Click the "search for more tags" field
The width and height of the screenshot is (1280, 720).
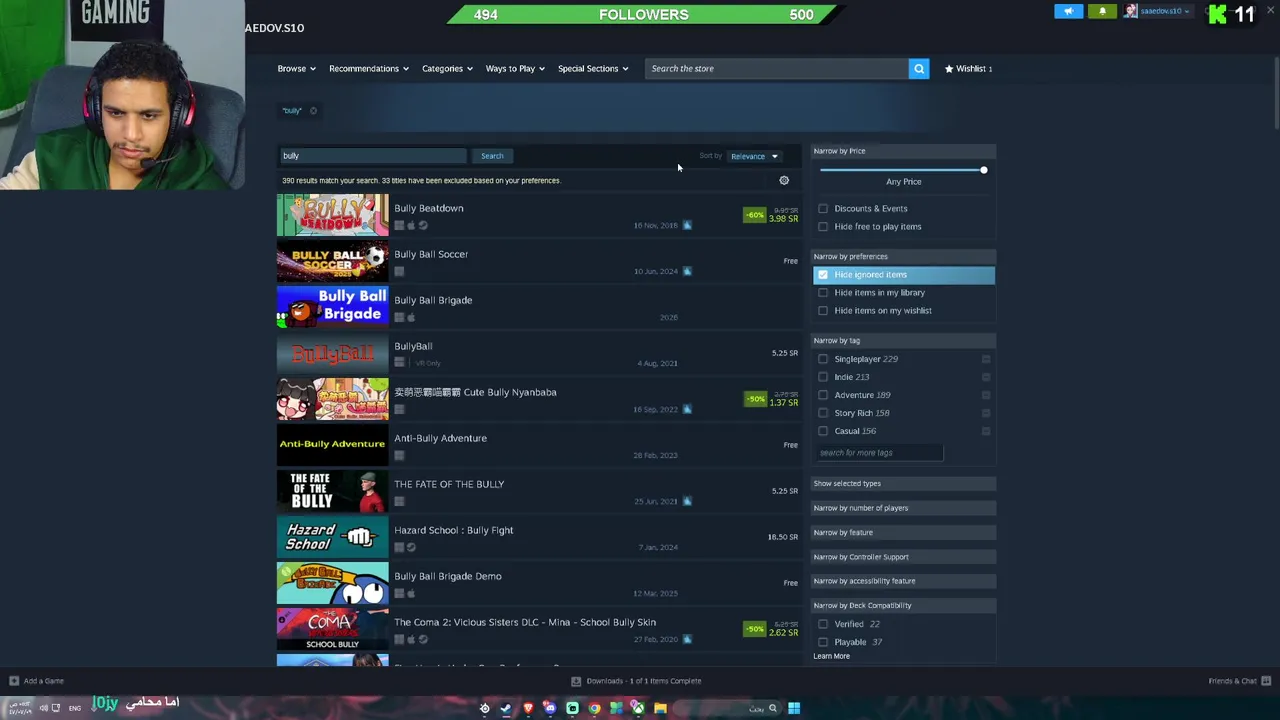click(879, 453)
